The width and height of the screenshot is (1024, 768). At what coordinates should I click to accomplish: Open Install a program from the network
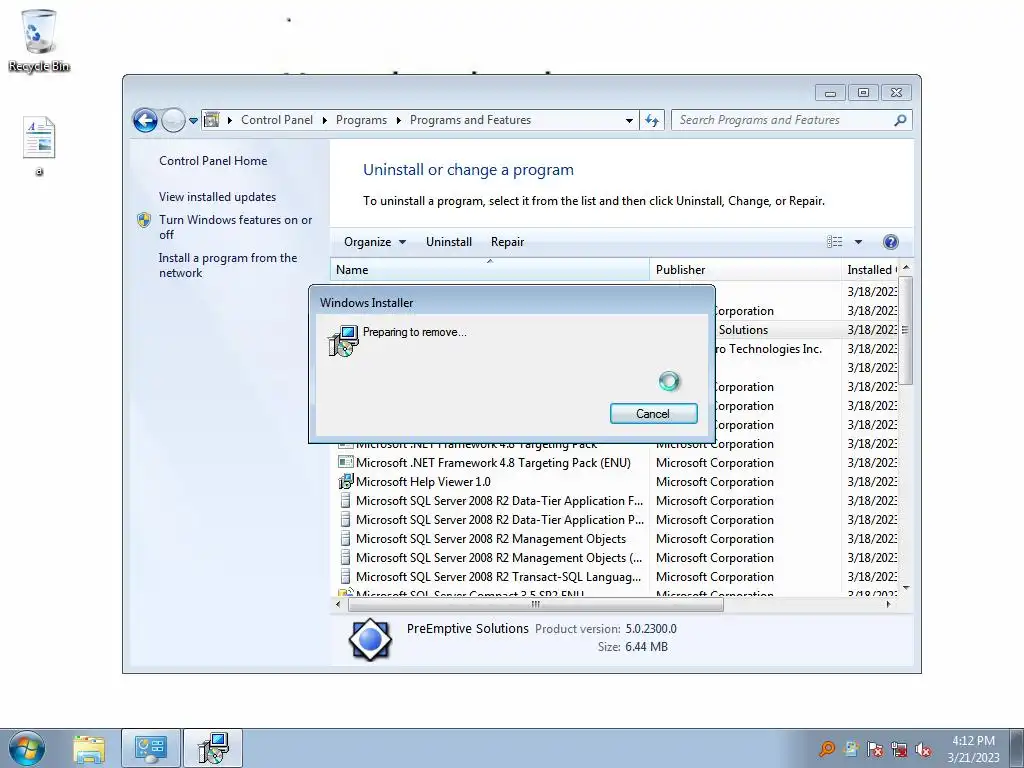tap(228, 265)
